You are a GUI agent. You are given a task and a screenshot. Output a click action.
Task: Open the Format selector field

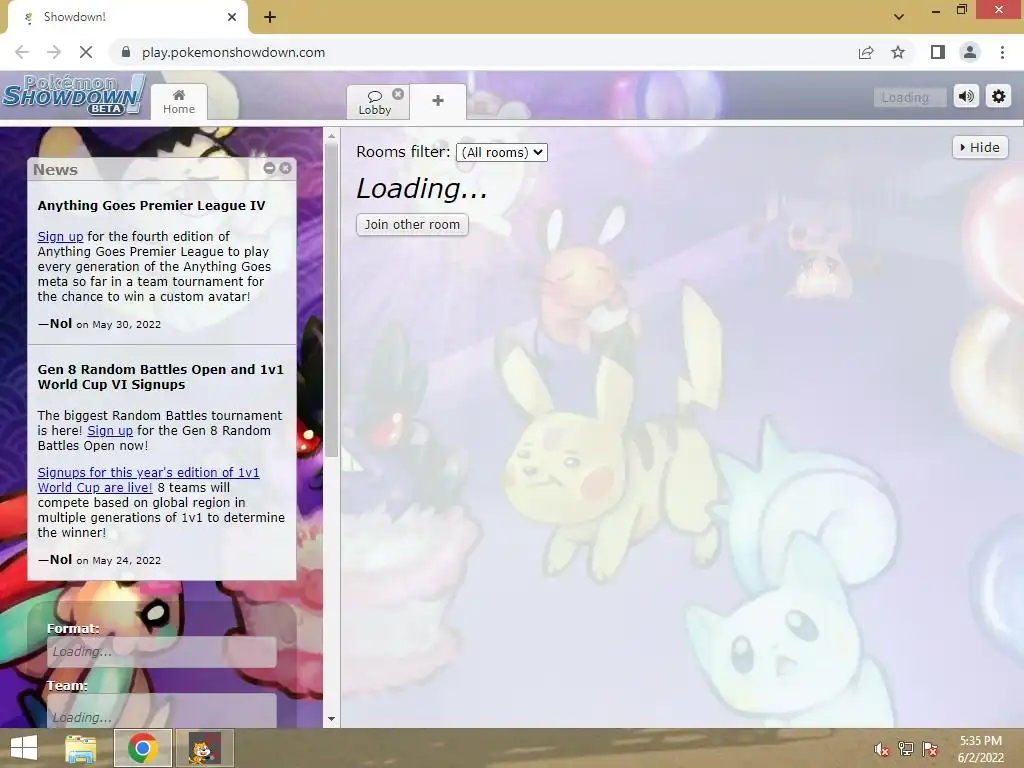[161, 652]
